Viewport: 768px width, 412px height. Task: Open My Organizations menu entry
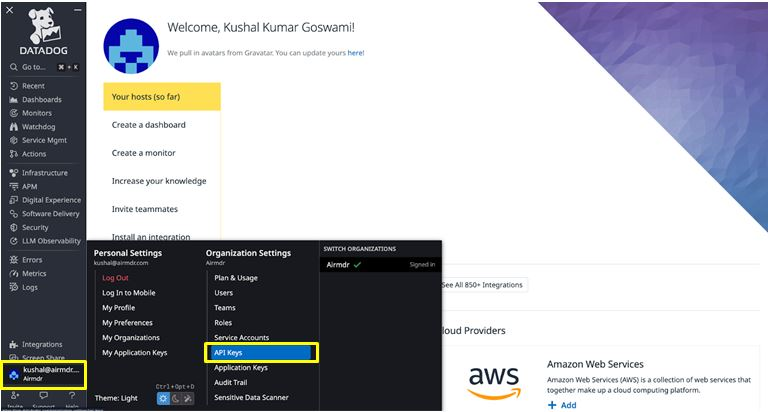(x=131, y=338)
